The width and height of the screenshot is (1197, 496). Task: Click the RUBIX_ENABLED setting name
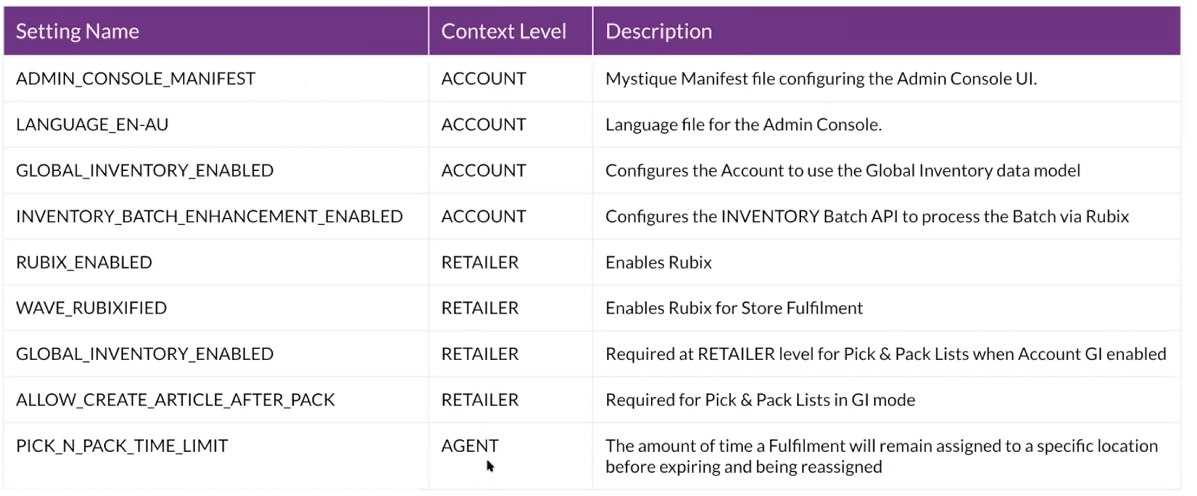[84, 263]
